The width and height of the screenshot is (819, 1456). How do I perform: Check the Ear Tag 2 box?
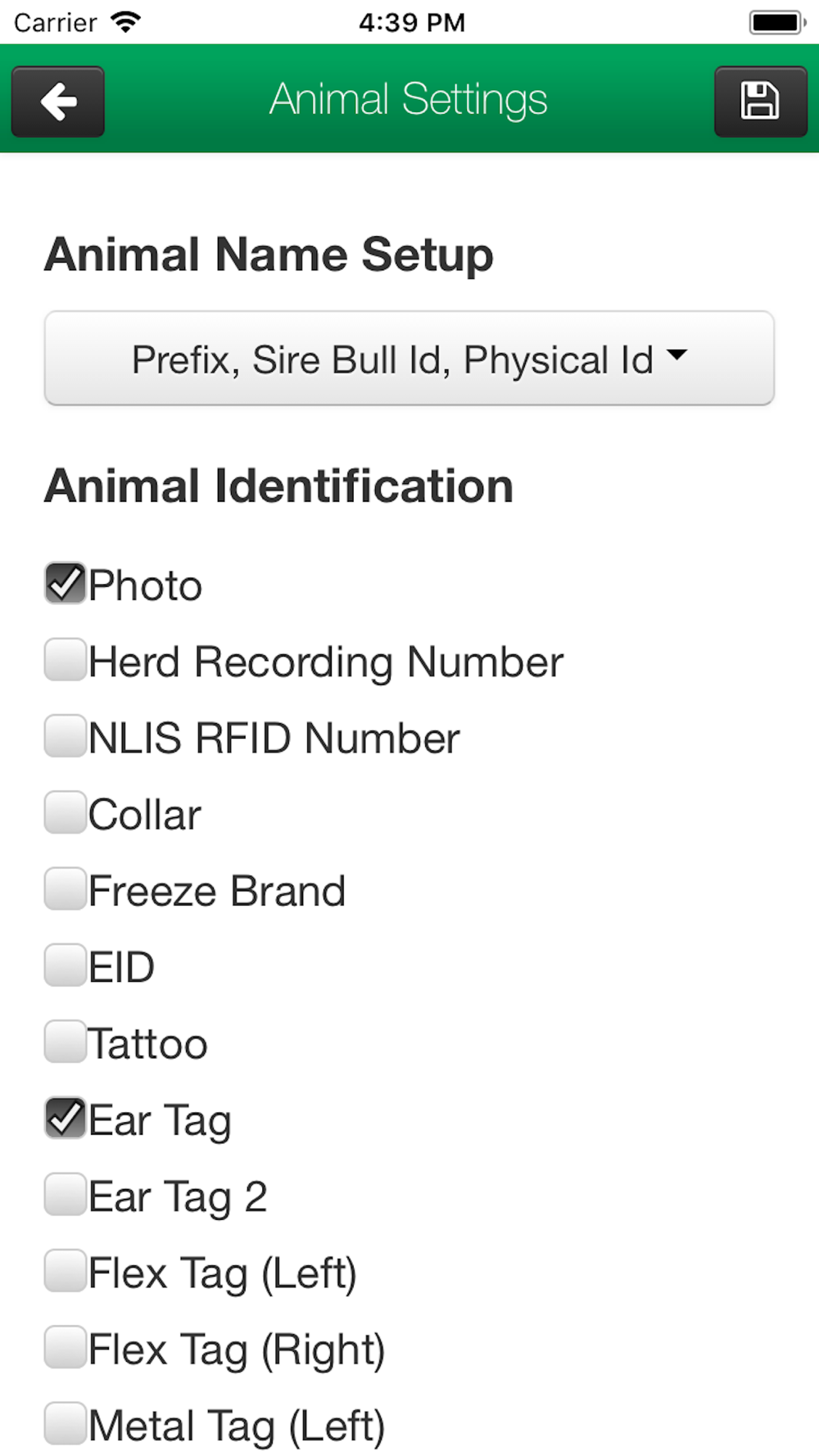(66, 1195)
